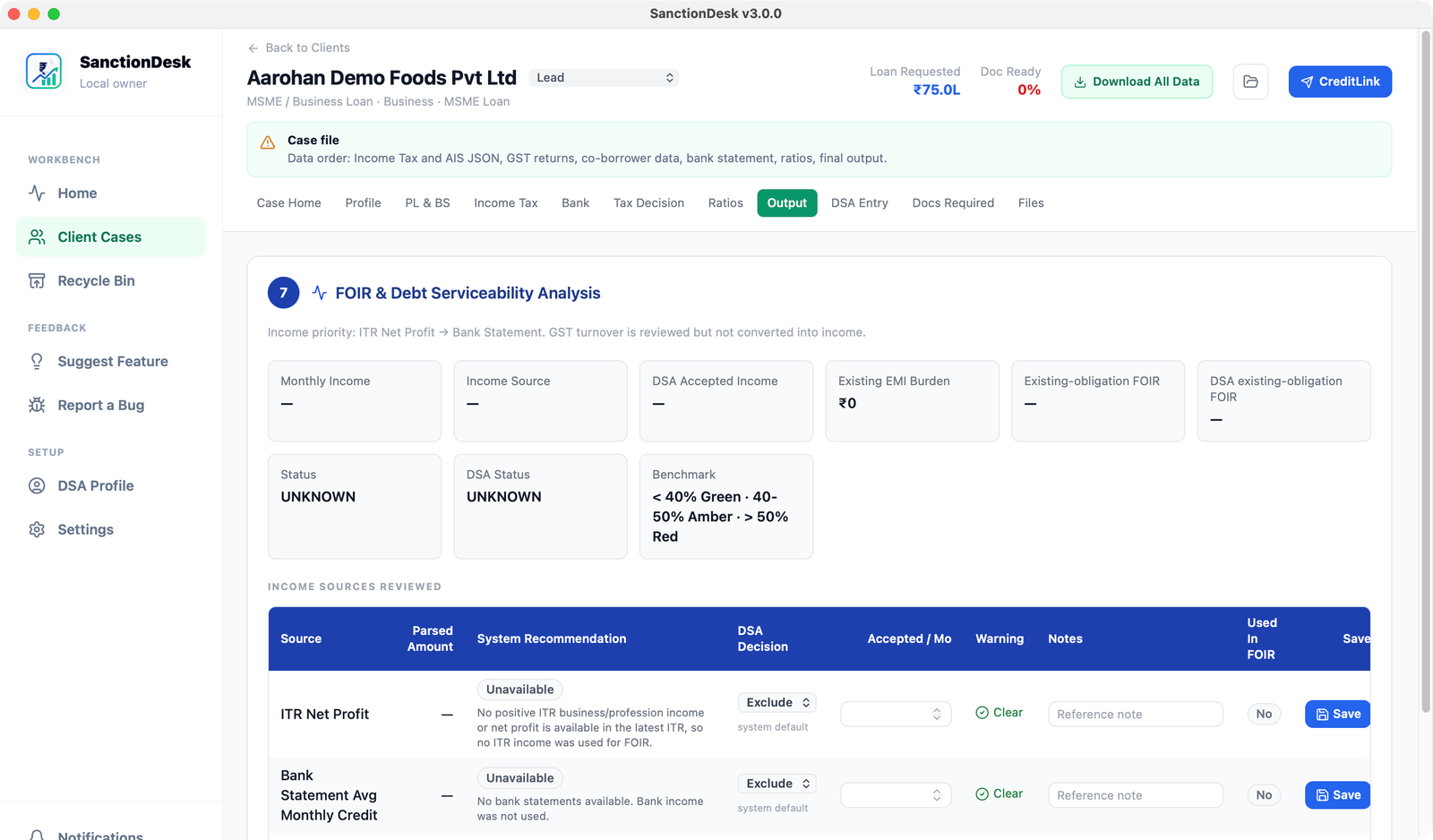Click the DSA Status UNKNOWN card

(x=540, y=506)
